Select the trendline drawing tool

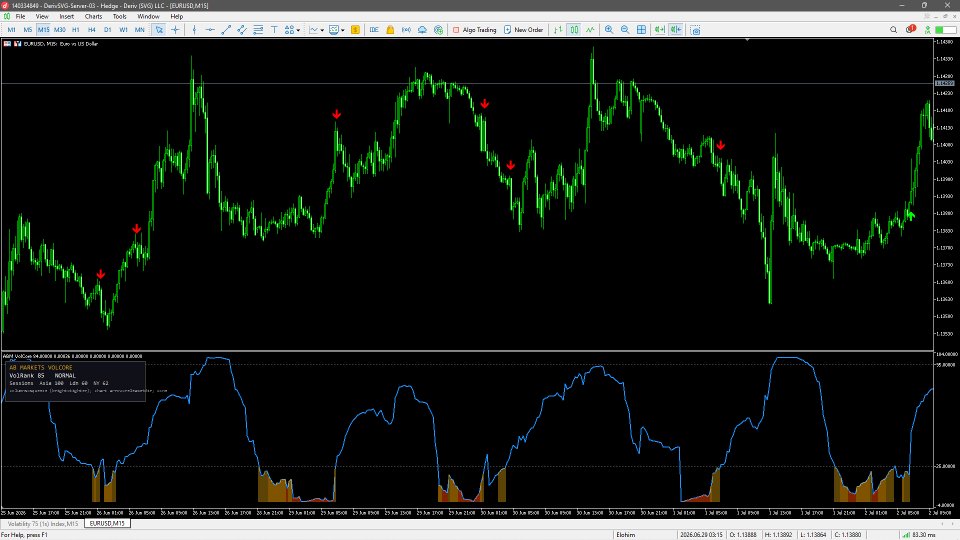point(226,29)
